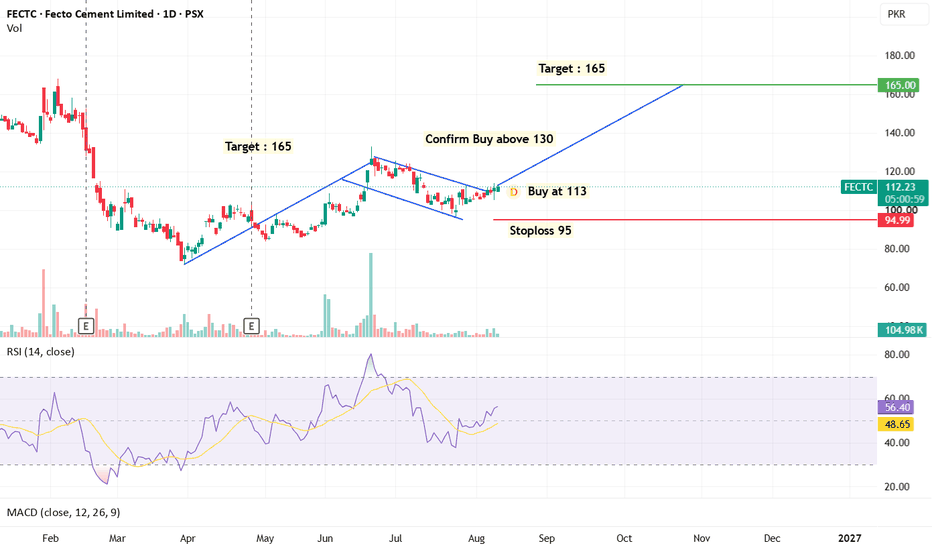
Task: Select the green 165.00 target price label
Action: pyautogui.click(x=899, y=85)
